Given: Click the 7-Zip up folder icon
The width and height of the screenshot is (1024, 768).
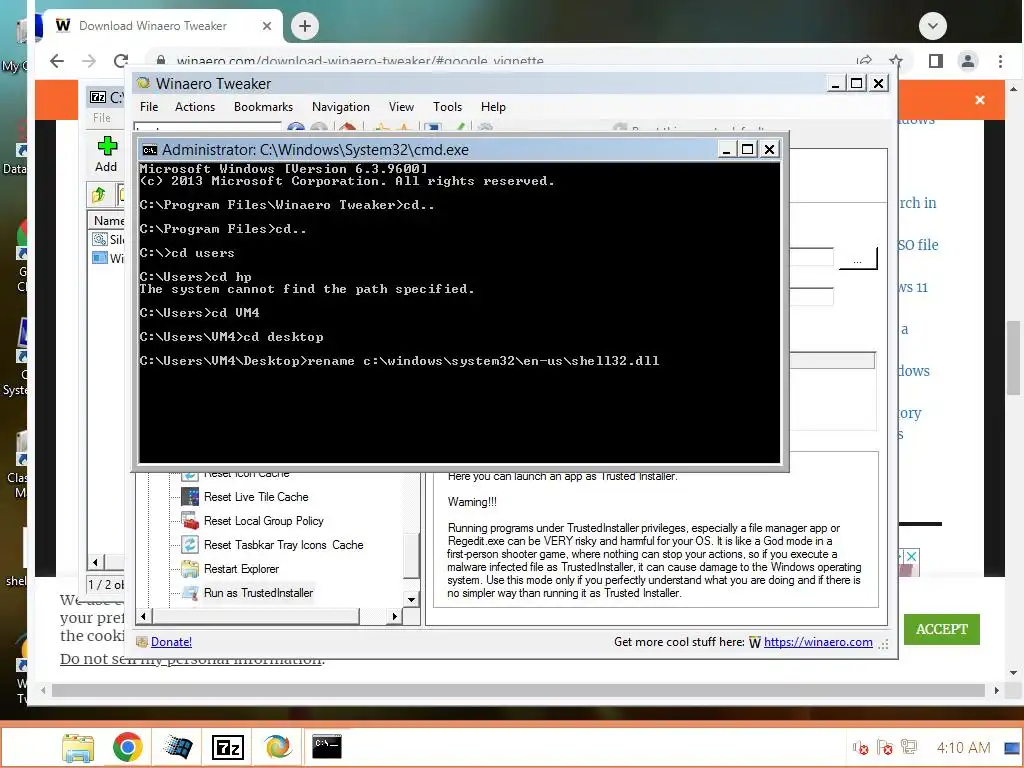Looking at the screenshot, I should tap(99, 195).
